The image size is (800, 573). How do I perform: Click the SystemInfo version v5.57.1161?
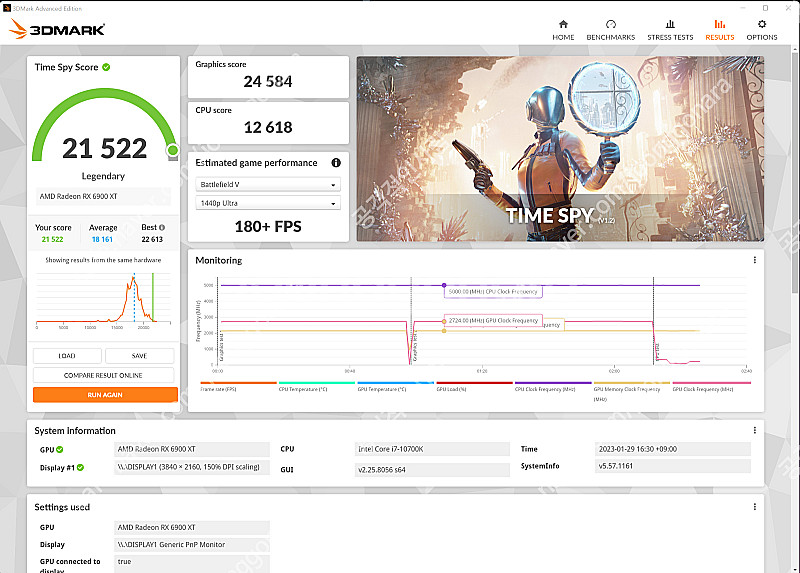pyautogui.click(x=672, y=466)
